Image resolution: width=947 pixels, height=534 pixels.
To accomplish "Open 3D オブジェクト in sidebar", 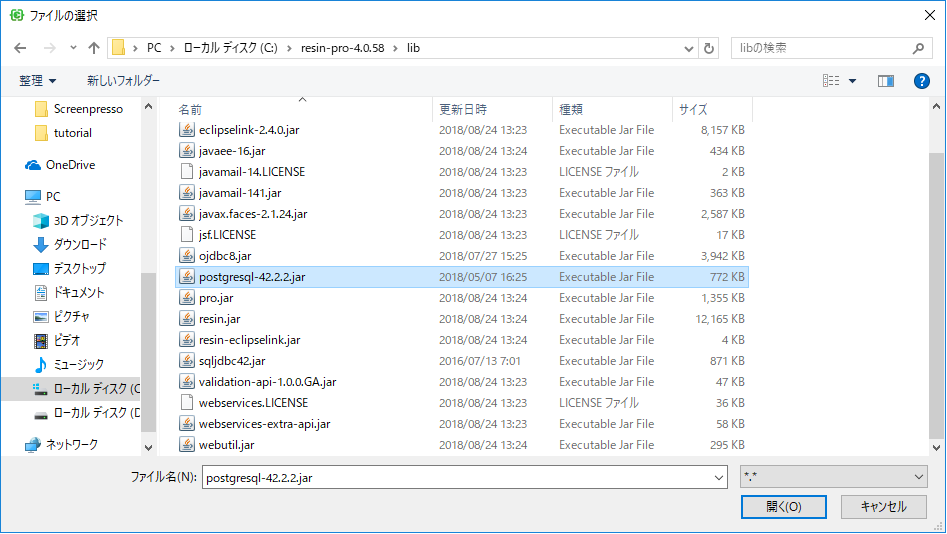I will click(x=78, y=220).
